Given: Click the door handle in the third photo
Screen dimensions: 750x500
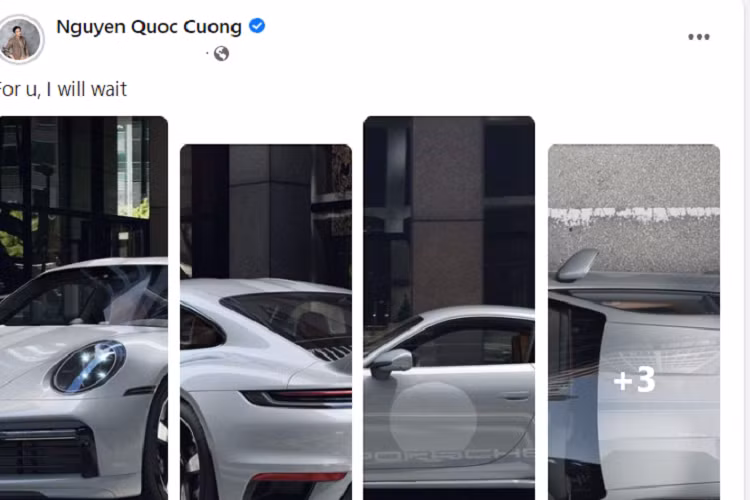Looking at the screenshot, I should click(x=515, y=396).
